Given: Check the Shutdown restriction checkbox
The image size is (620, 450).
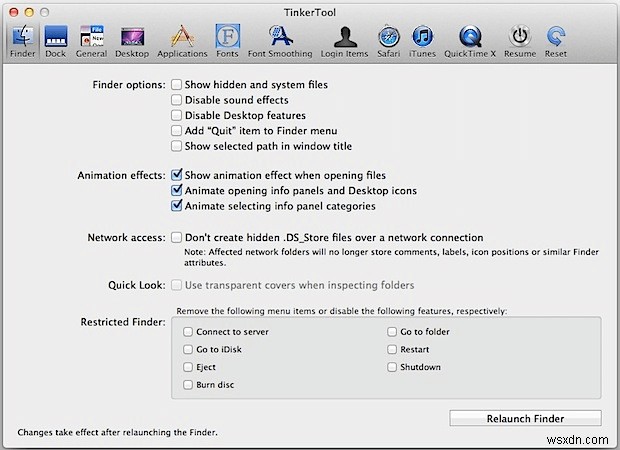Looking at the screenshot, I should (392, 367).
